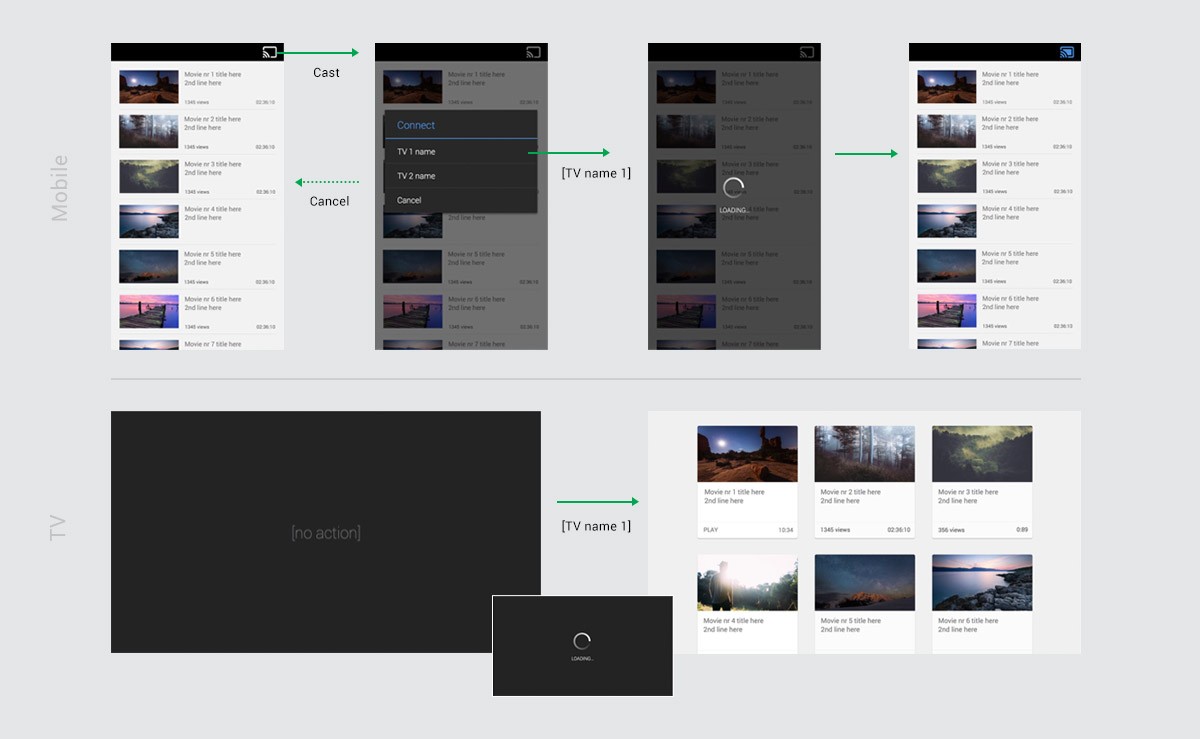Choose TV 2 name from the device list

416,176
